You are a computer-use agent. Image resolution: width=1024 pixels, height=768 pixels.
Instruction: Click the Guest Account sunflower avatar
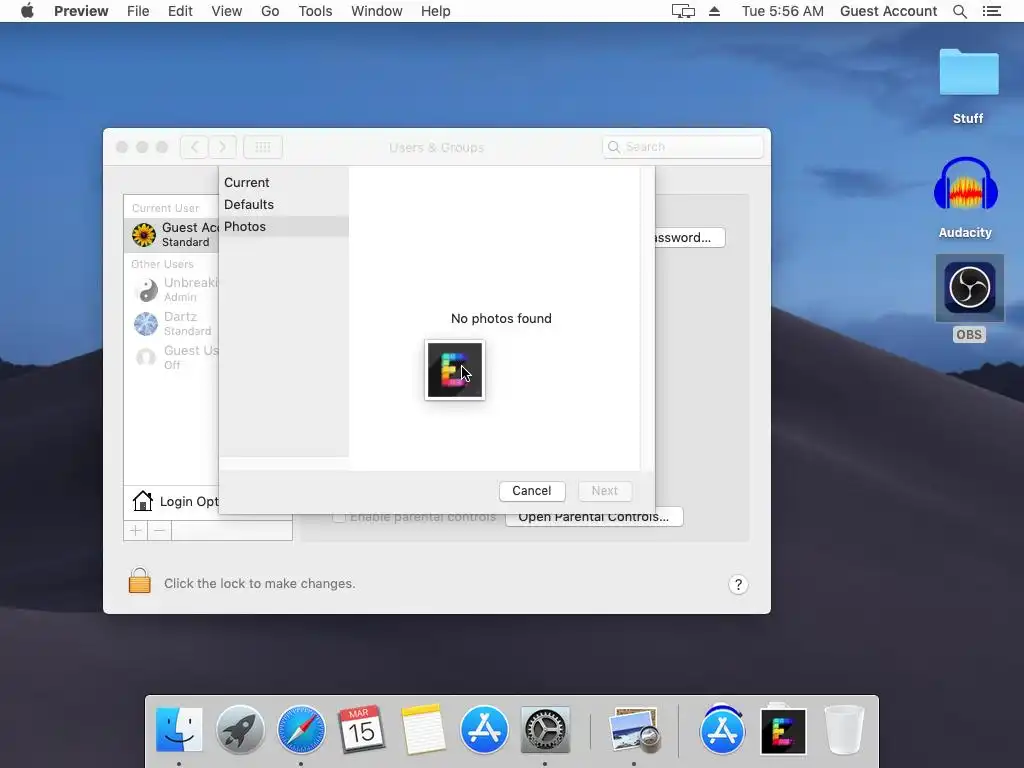[x=144, y=234]
